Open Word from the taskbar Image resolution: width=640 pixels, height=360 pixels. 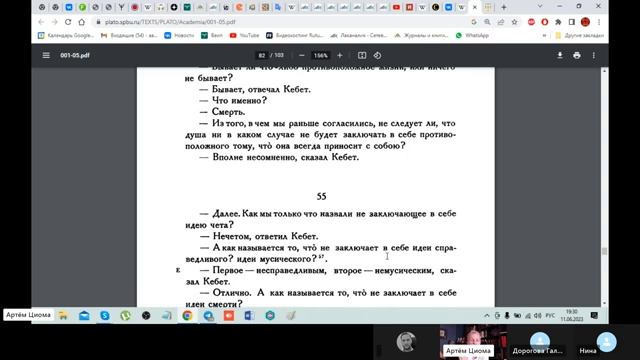(x=249, y=316)
